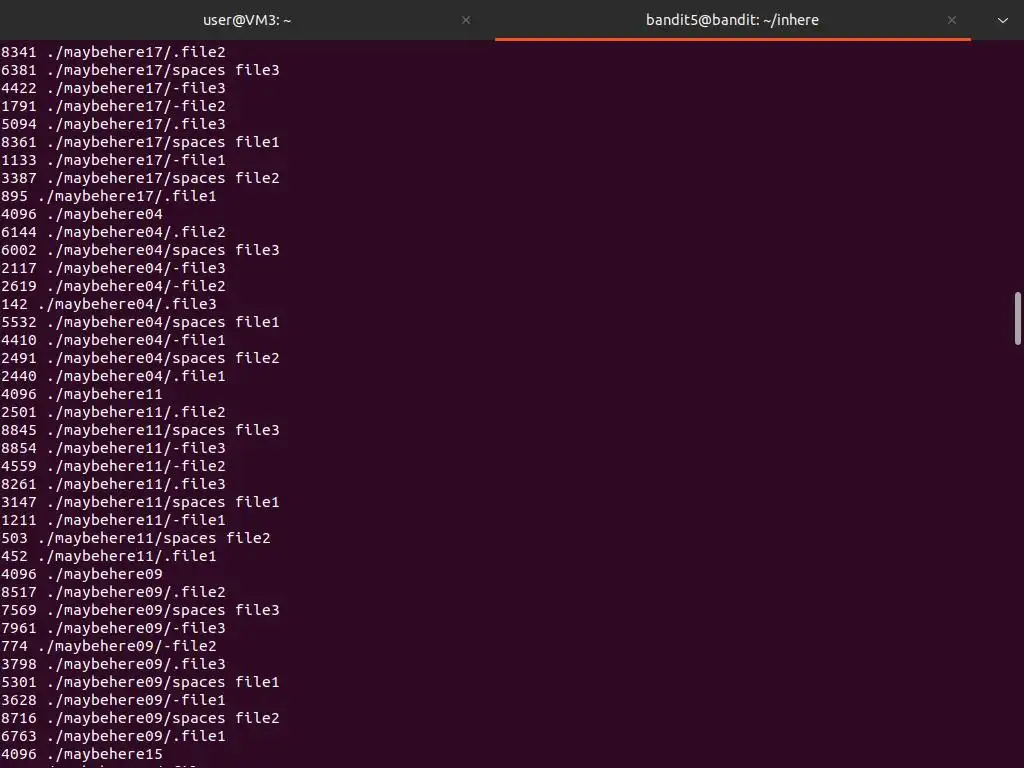Screen dimensions: 1024x768
Task: Click line 1211 ./maybehere11/-file1
Action: tap(113, 520)
